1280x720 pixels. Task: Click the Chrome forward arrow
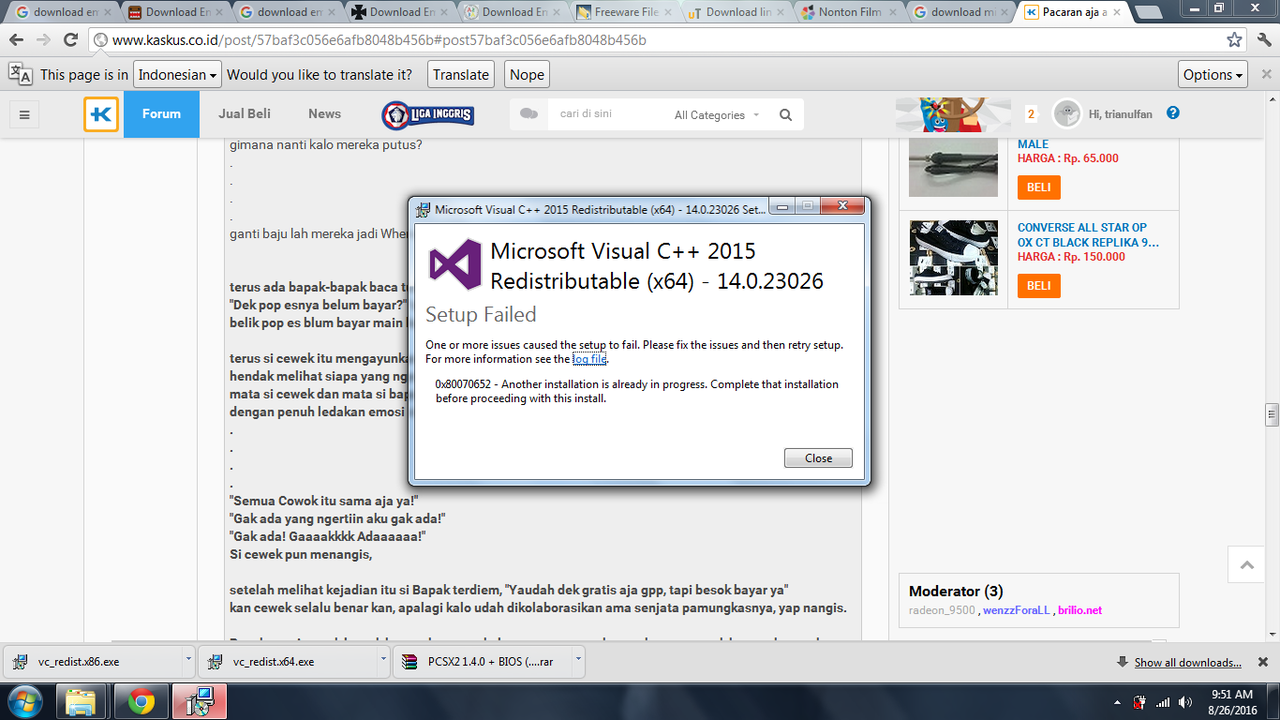[x=43, y=40]
